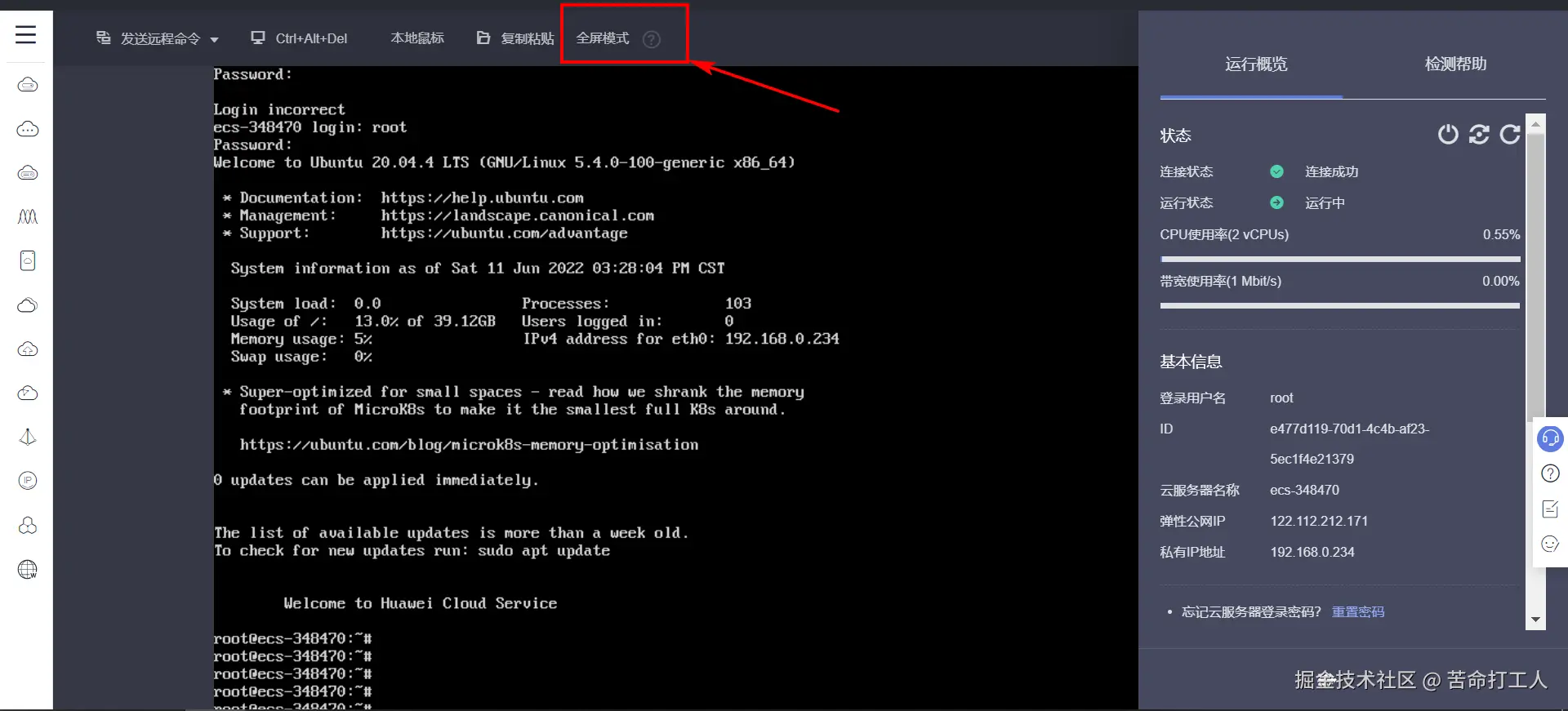Click the "Login incorrect" terminal line
The image size is (1568, 711).
click(x=279, y=109)
